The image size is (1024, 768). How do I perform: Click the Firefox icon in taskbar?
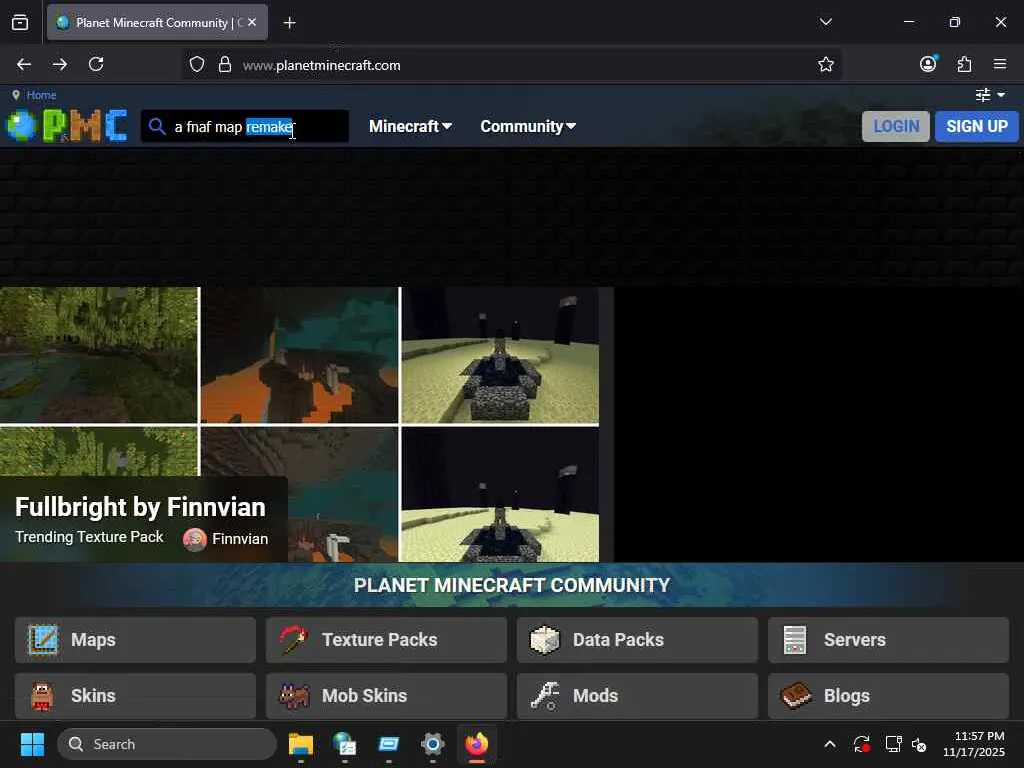[477, 744]
